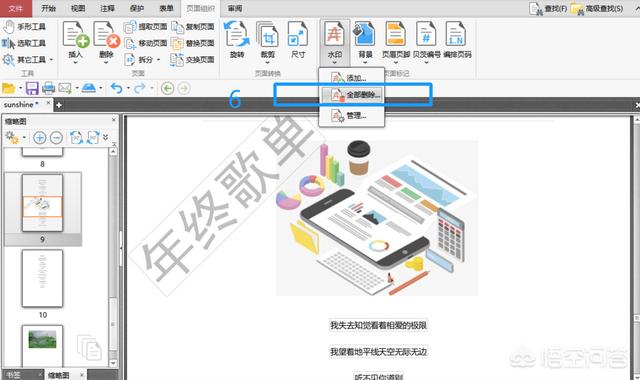
Task: Select the page 10 thumbnail
Action: tap(42, 278)
